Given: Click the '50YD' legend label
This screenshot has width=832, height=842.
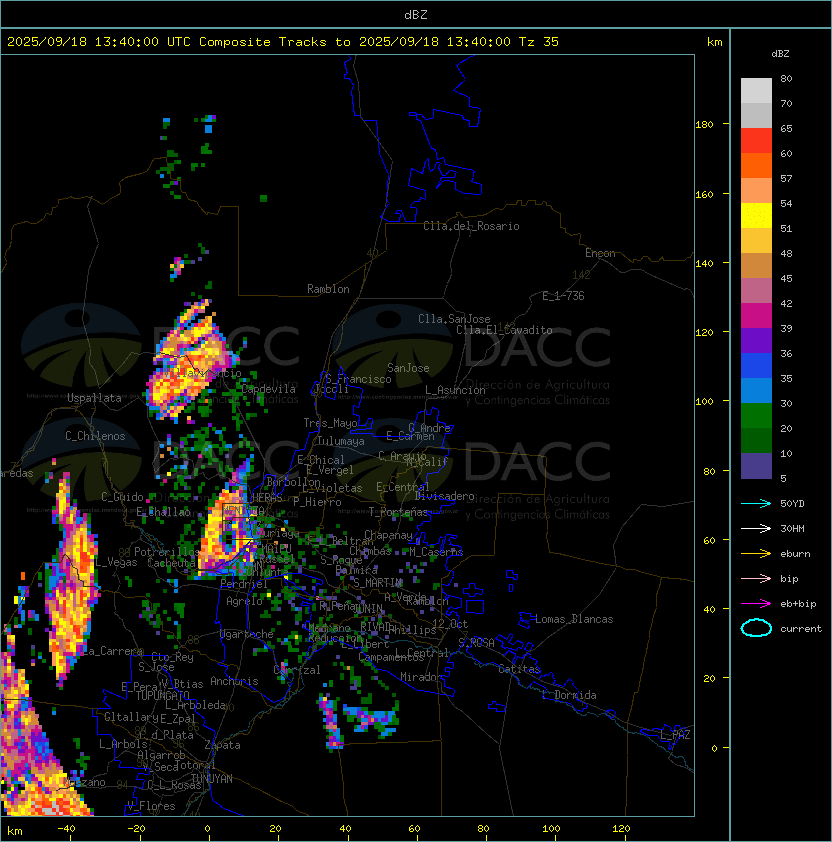Looking at the screenshot, I should (792, 504).
